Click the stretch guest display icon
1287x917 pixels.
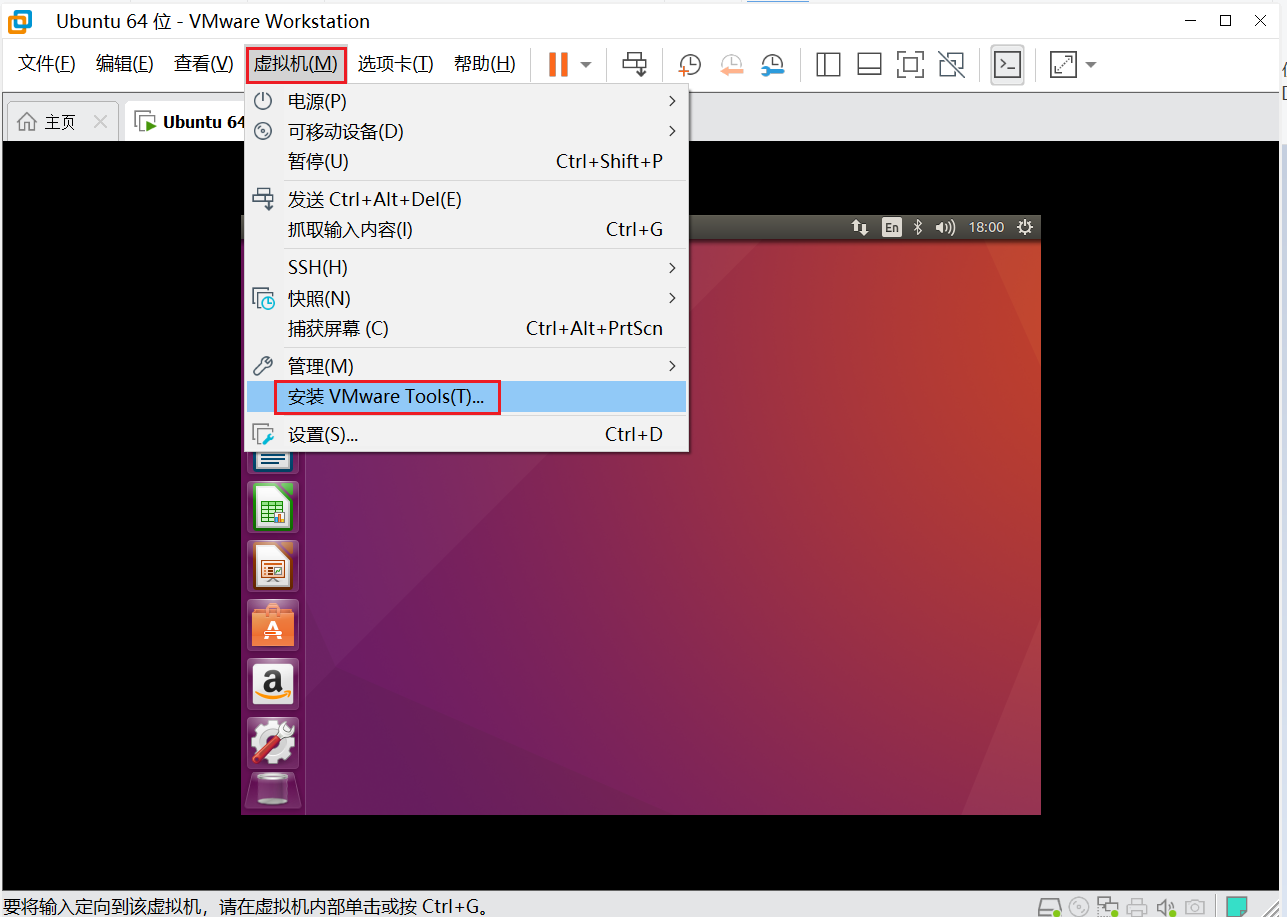click(1062, 65)
